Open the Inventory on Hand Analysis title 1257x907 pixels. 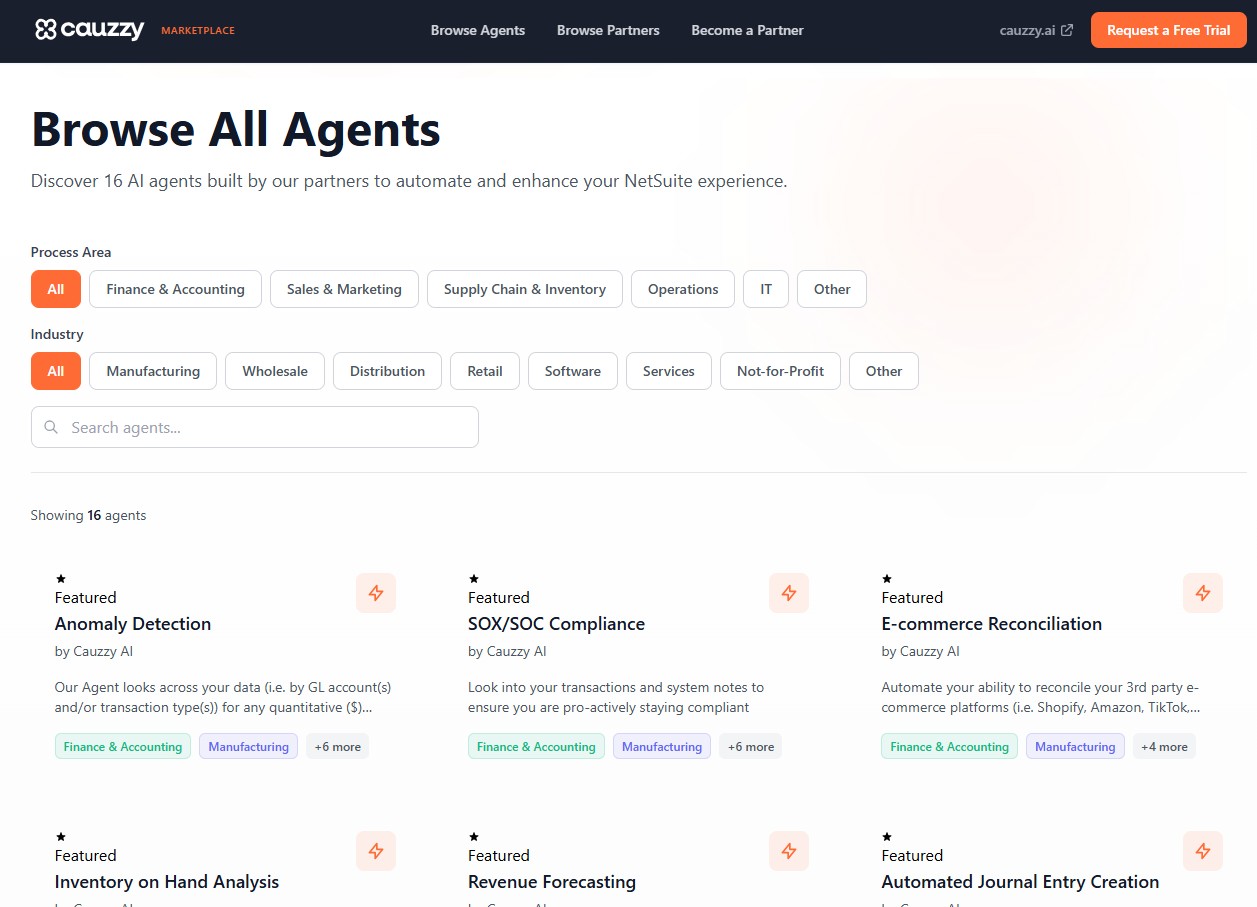pyautogui.click(x=167, y=882)
